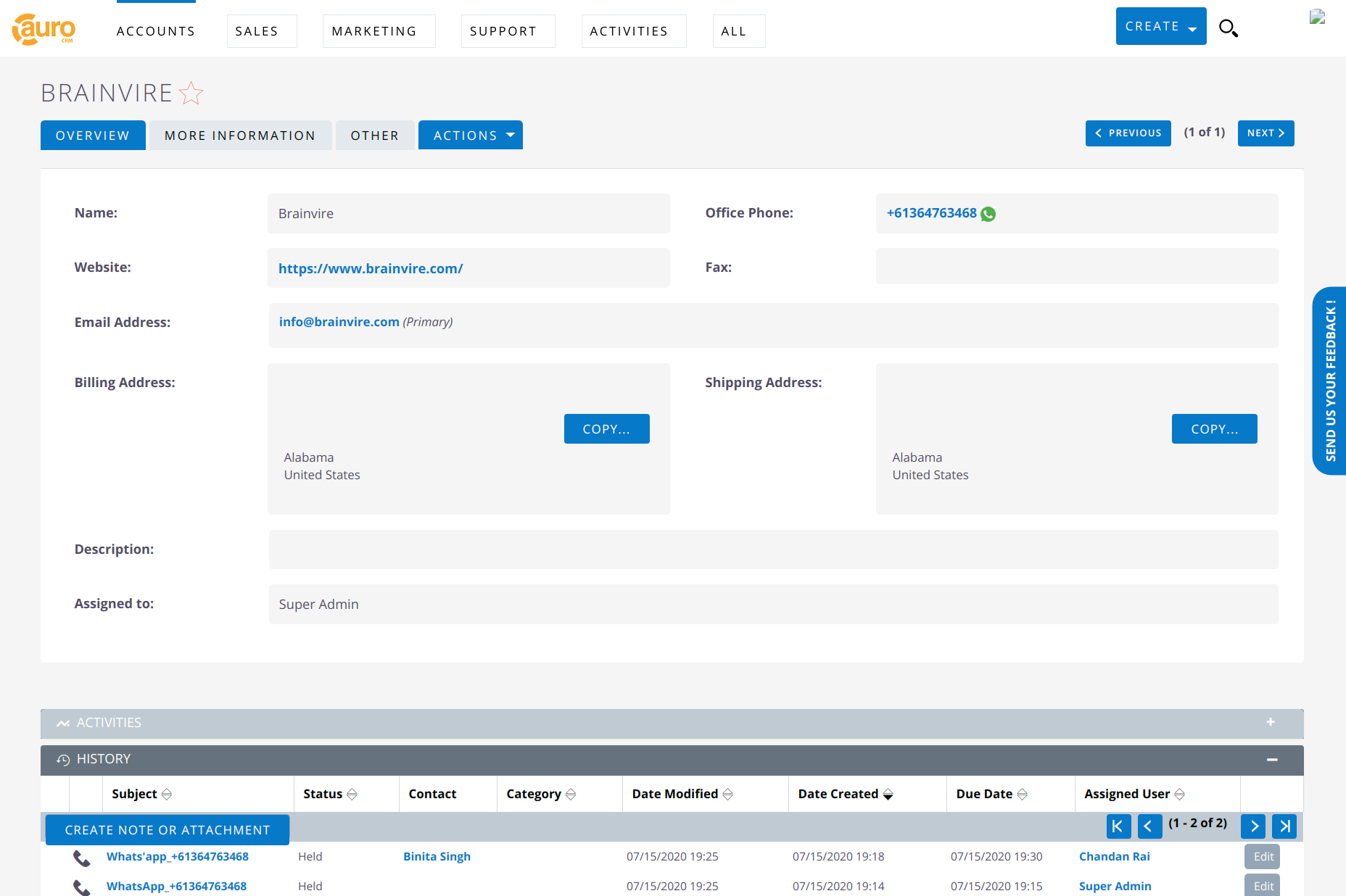Click phone icon of Whats'app_+61364763468 row
1346x896 pixels.
82,858
